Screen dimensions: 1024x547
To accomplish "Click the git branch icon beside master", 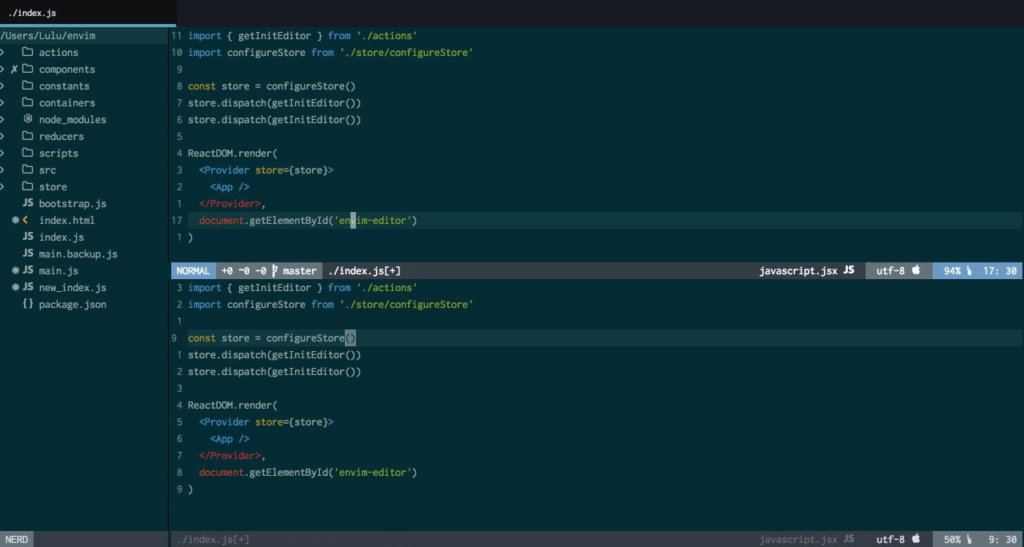I will [x=275, y=271].
